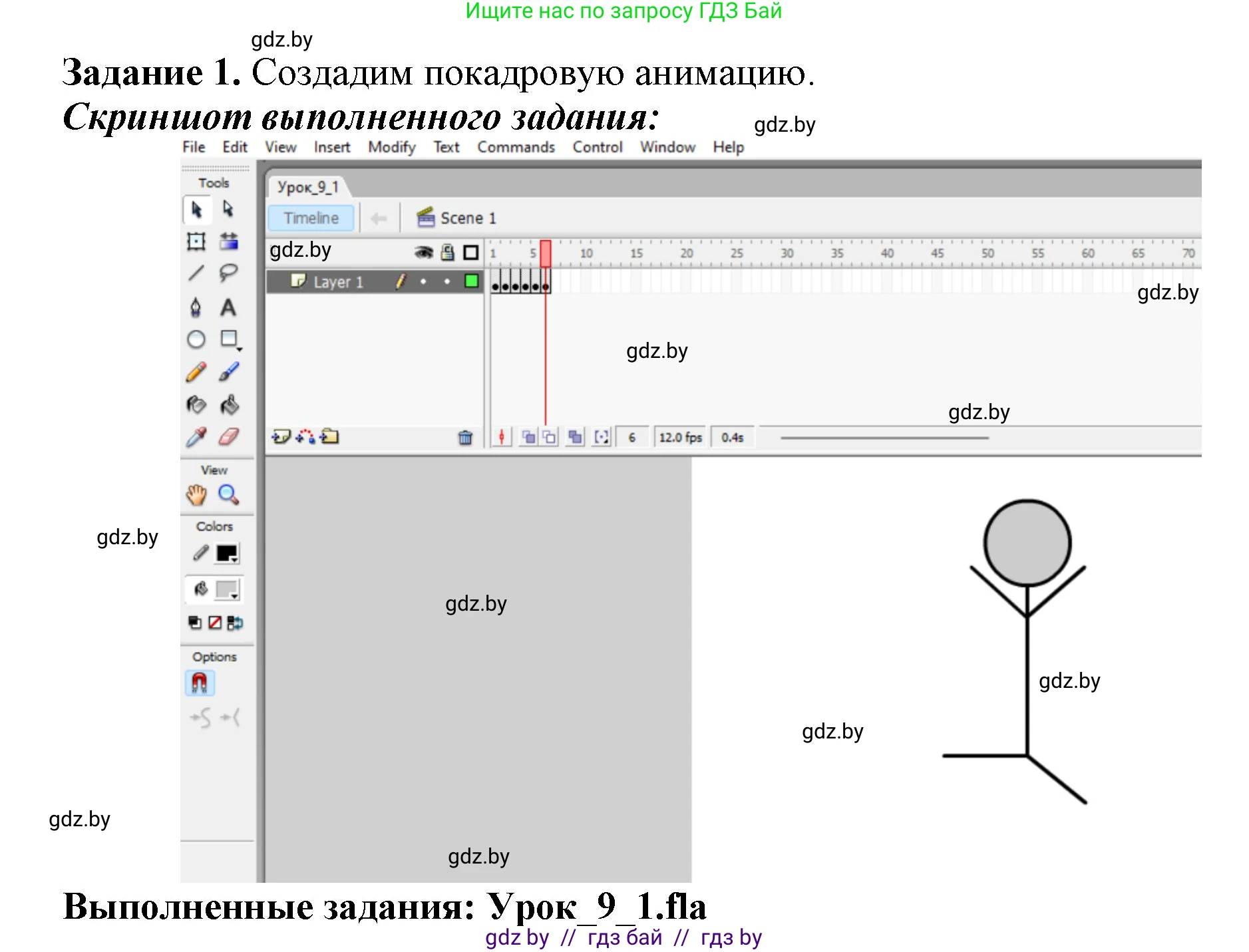Delete layer using trash icon
1249x952 pixels.
click(465, 437)
